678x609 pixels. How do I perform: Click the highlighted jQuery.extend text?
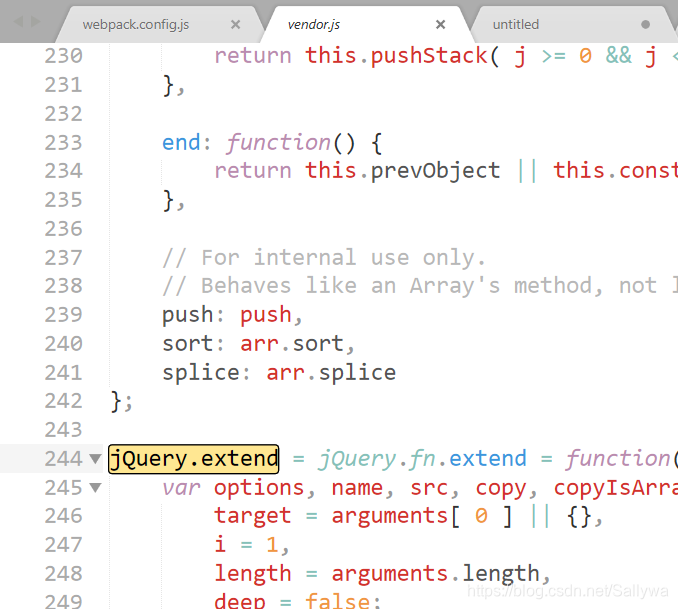193,459
